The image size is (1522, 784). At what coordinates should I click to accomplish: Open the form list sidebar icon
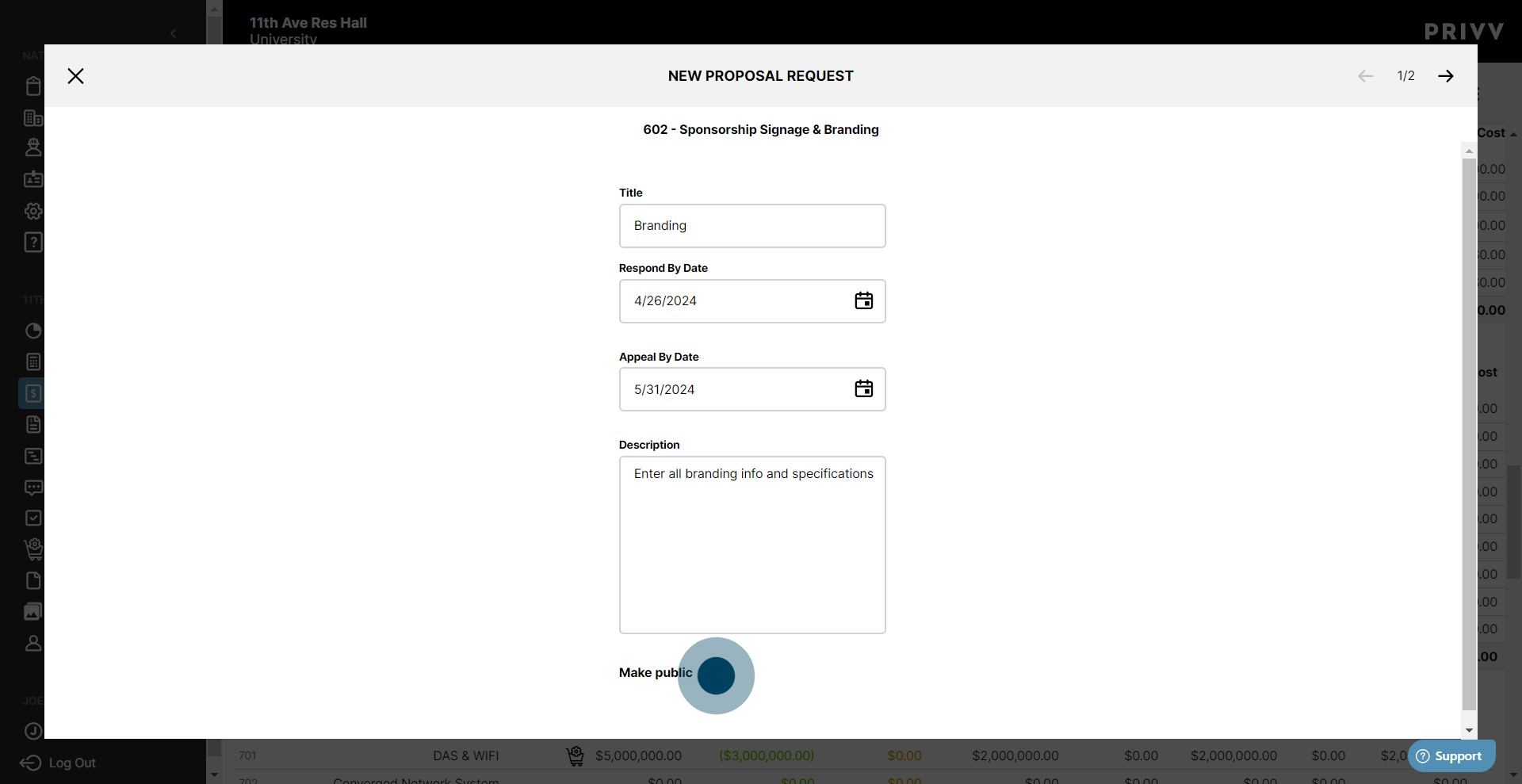33,457
